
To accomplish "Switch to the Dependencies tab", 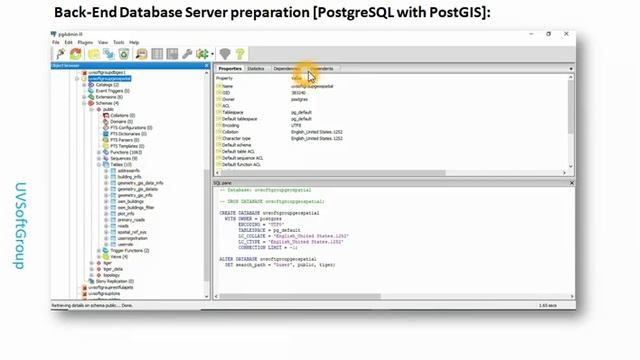I will [287, 69].
